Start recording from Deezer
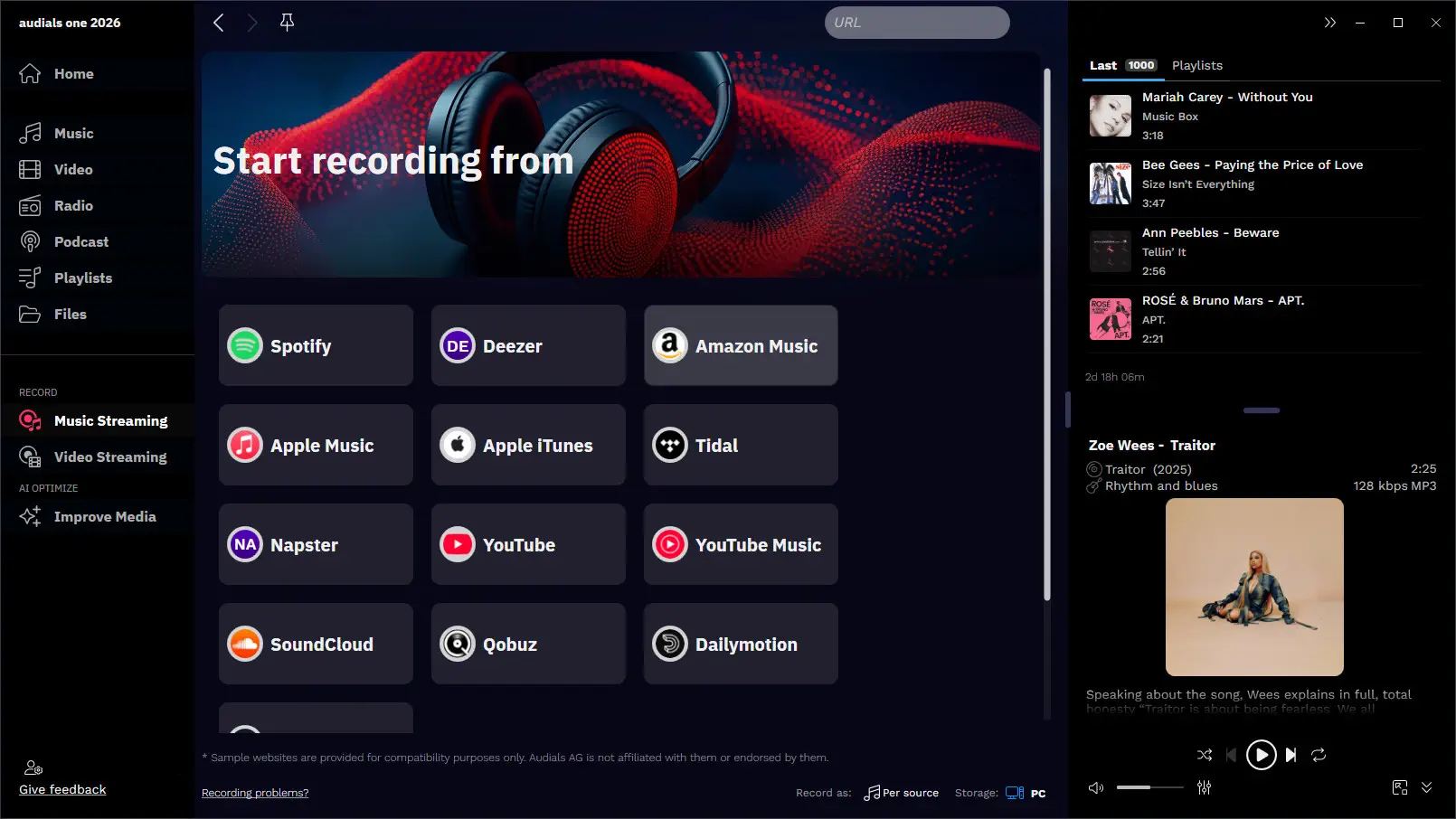This screenshot has width=1456, height=819. point(528,346)
